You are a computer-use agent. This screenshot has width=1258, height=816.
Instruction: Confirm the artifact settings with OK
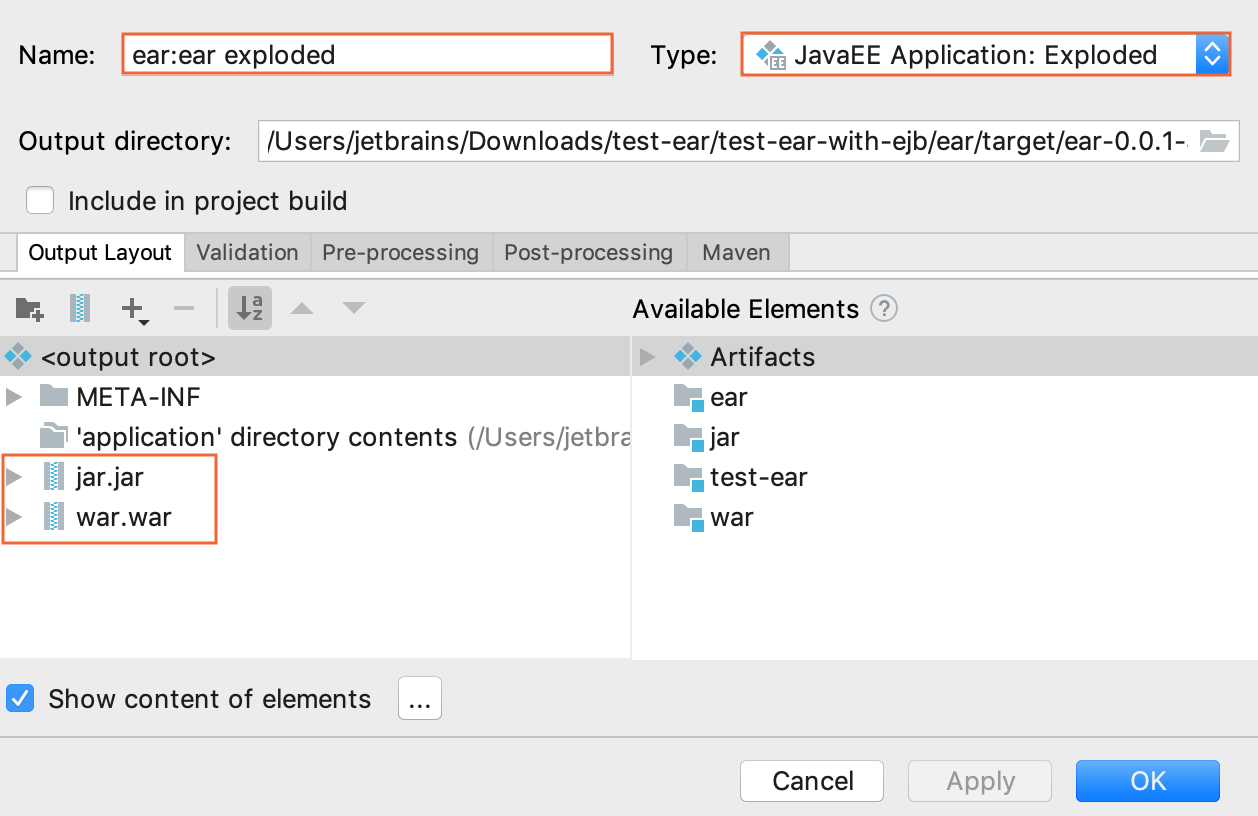tap(1147, 781)
